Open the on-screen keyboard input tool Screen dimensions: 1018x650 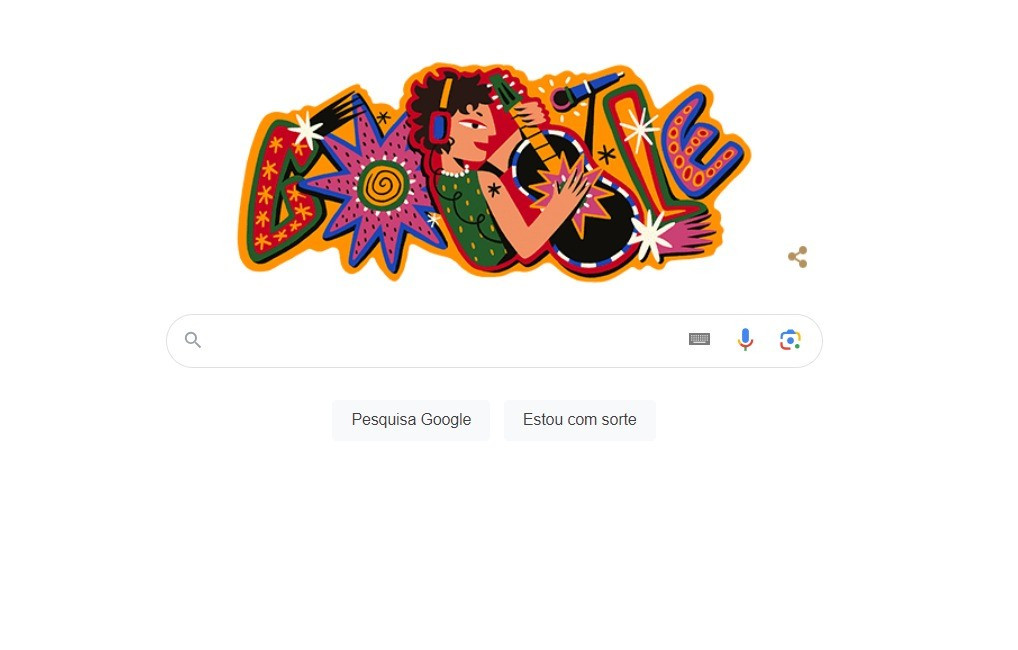pyautogui.click(x=699, y=339)
